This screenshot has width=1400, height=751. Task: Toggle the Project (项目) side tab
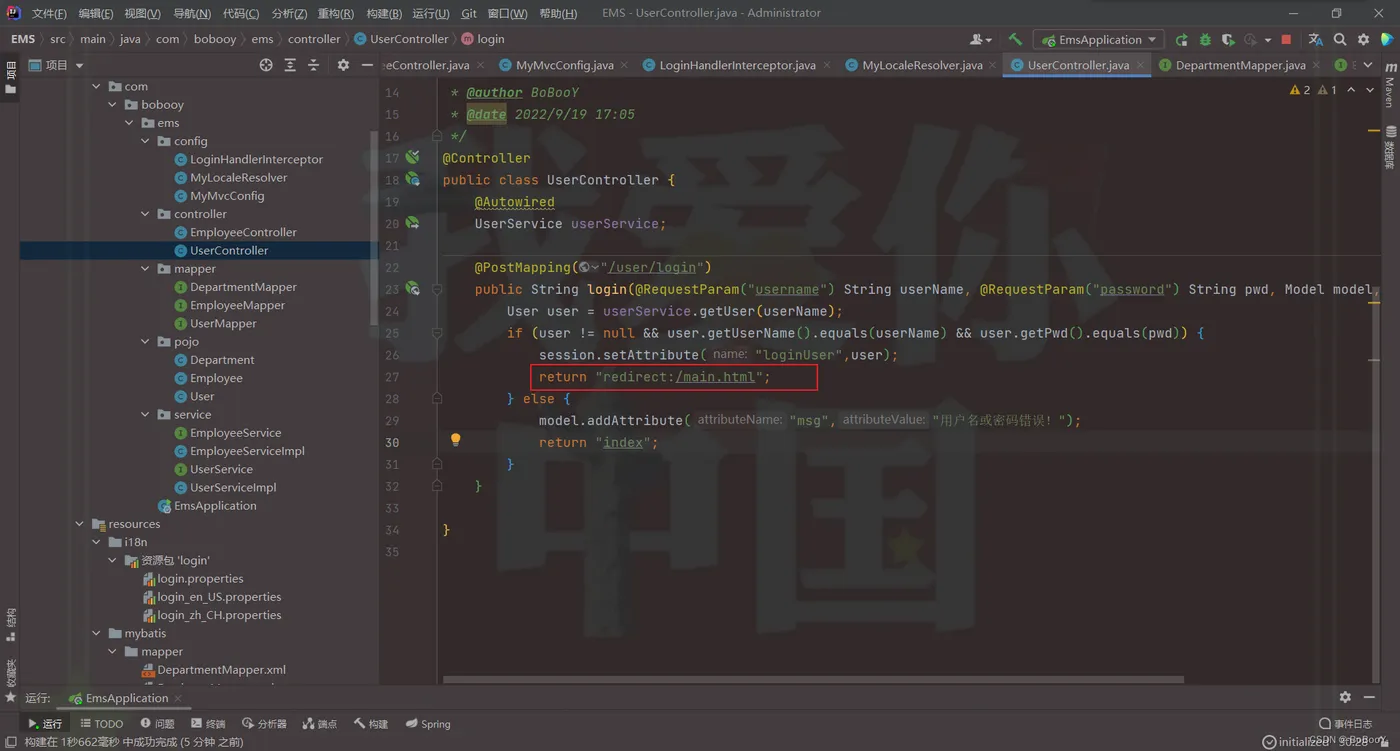pos(11,78)
